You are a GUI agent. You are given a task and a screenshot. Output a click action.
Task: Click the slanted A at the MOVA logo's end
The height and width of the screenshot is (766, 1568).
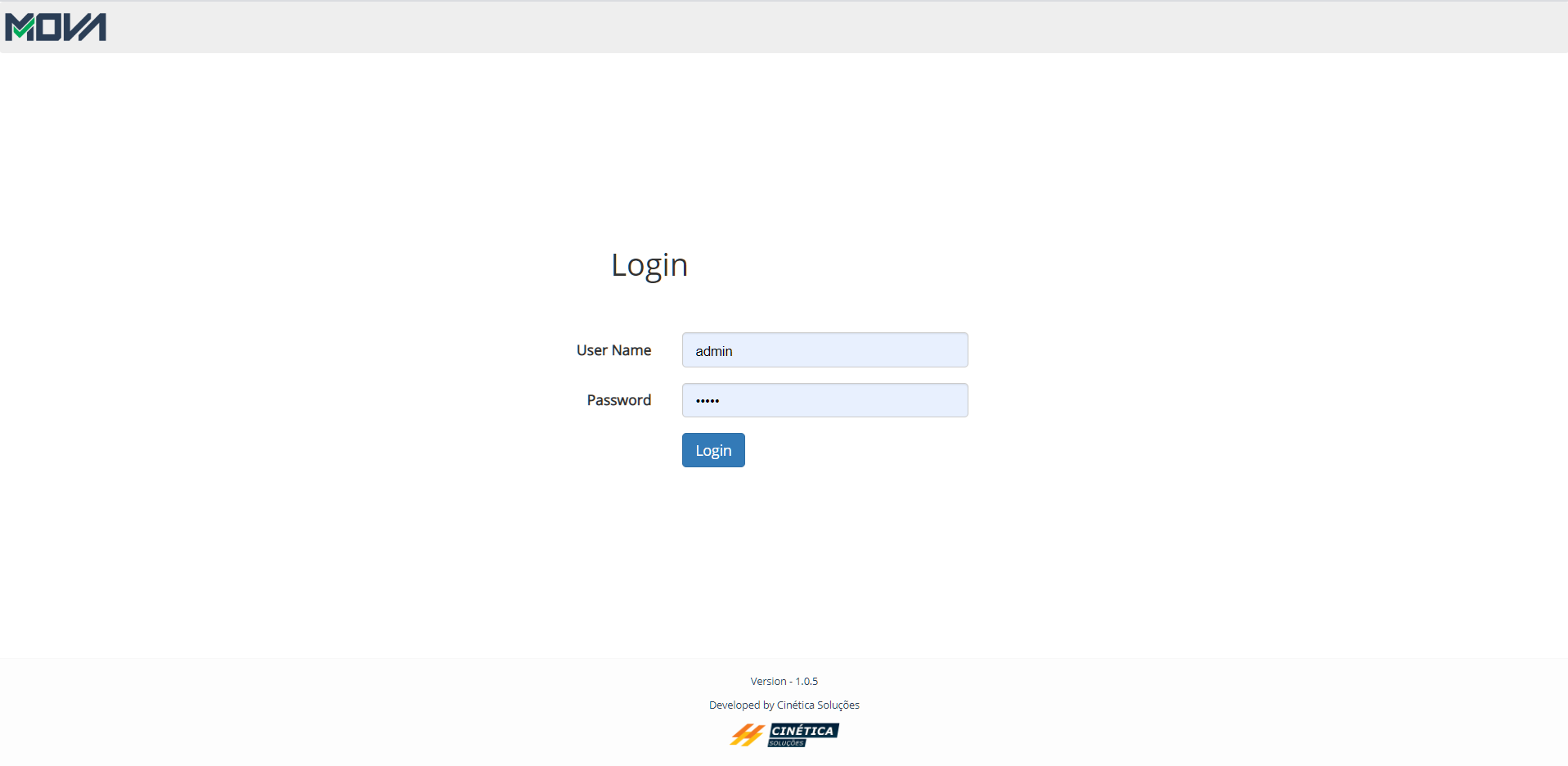[x=93, y=27]
